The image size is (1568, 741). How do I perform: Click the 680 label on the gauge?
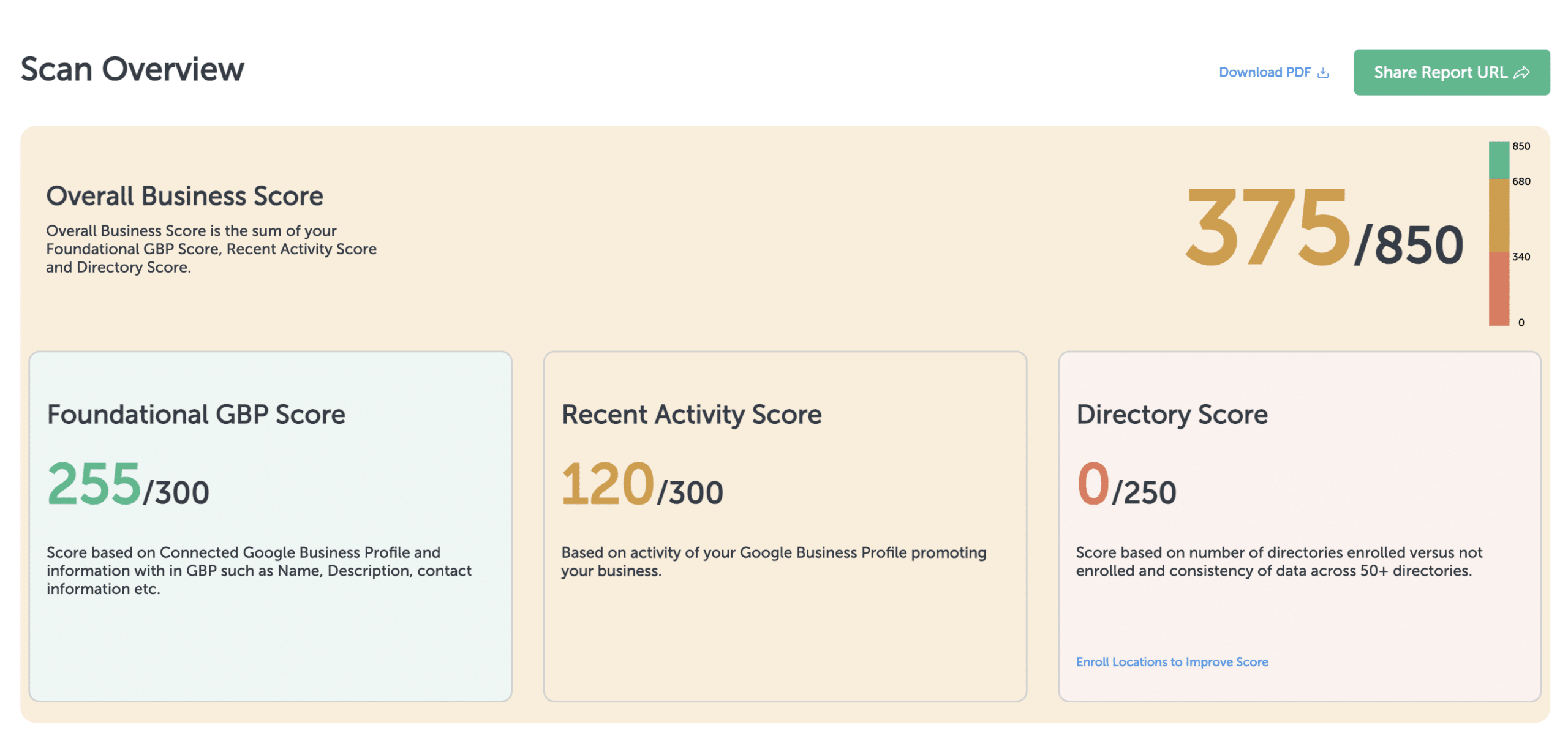[x=1520, y=181]
